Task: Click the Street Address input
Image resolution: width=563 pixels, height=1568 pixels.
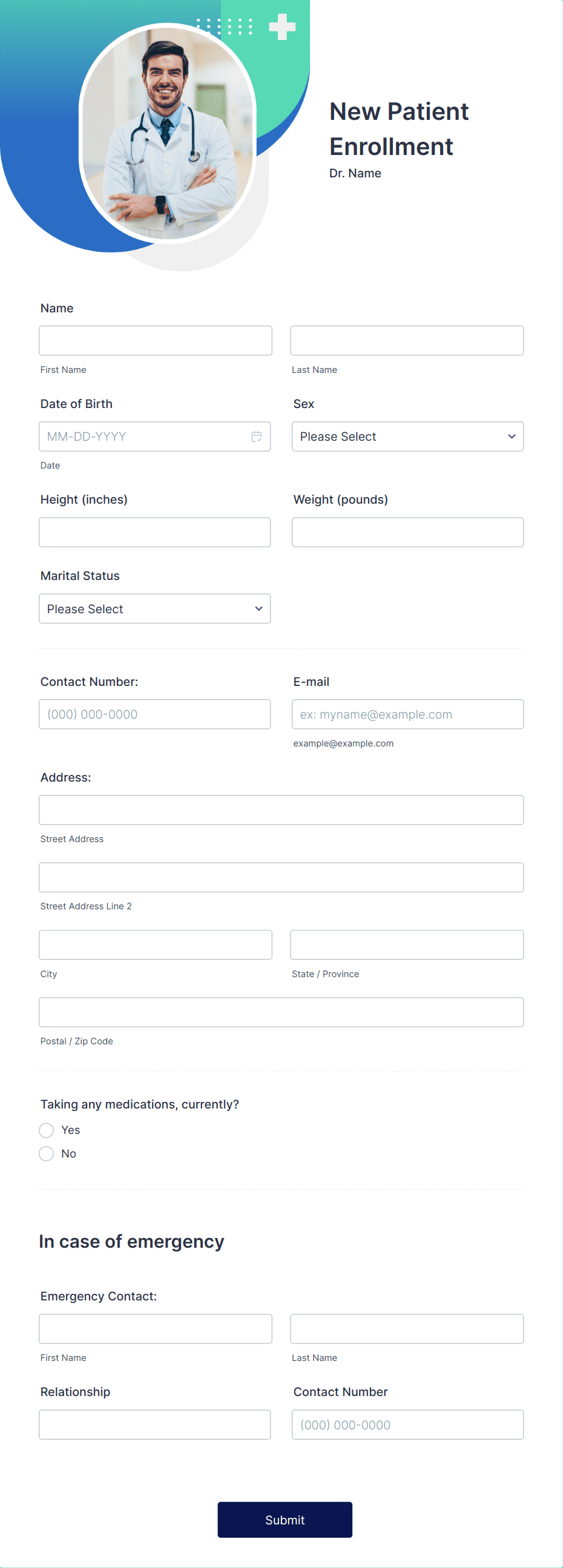Action: [280, 810]
